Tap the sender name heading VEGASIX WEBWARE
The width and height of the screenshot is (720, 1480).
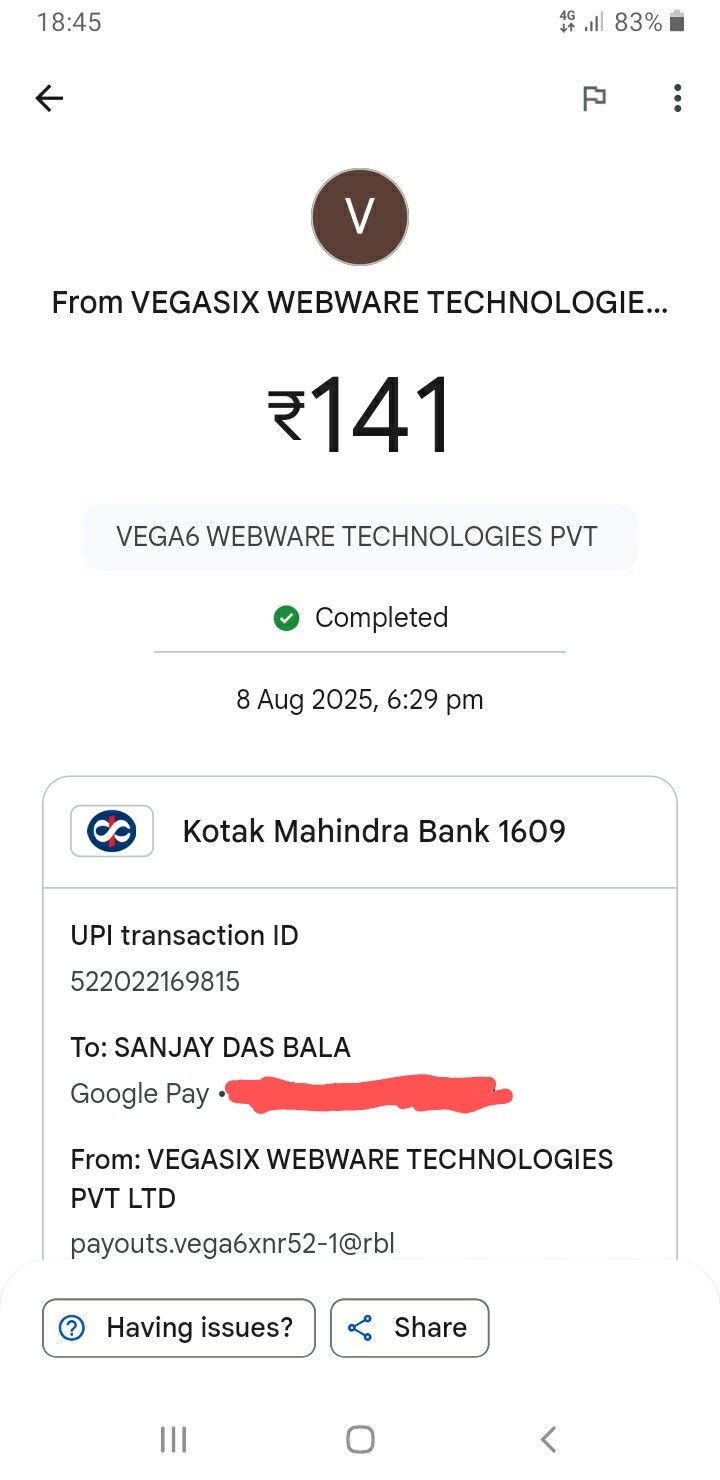tap(360, 302)
